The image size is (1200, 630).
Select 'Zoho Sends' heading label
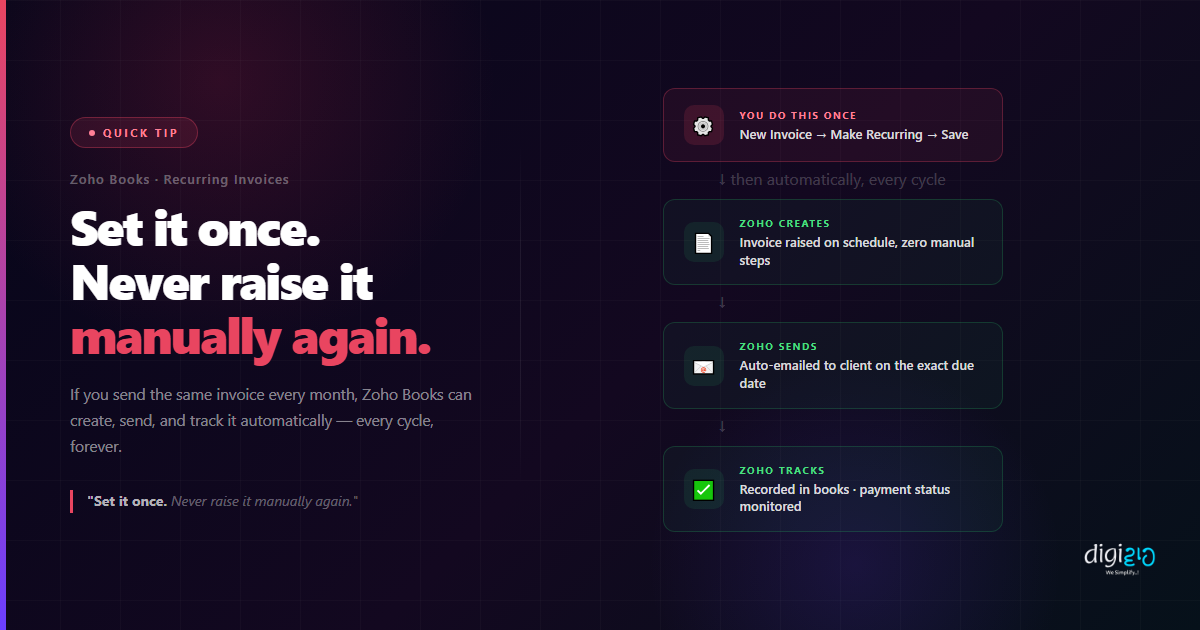pos(778,347)
